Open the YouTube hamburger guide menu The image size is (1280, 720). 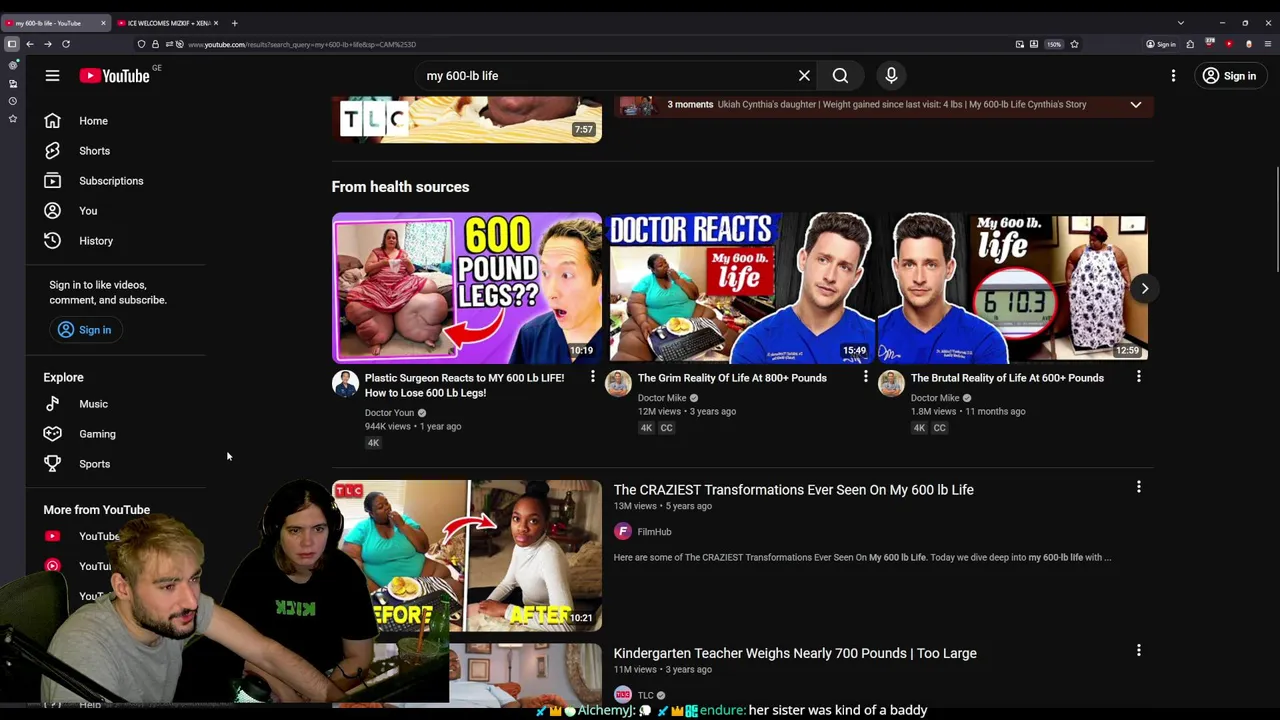[x=52, y=76]
